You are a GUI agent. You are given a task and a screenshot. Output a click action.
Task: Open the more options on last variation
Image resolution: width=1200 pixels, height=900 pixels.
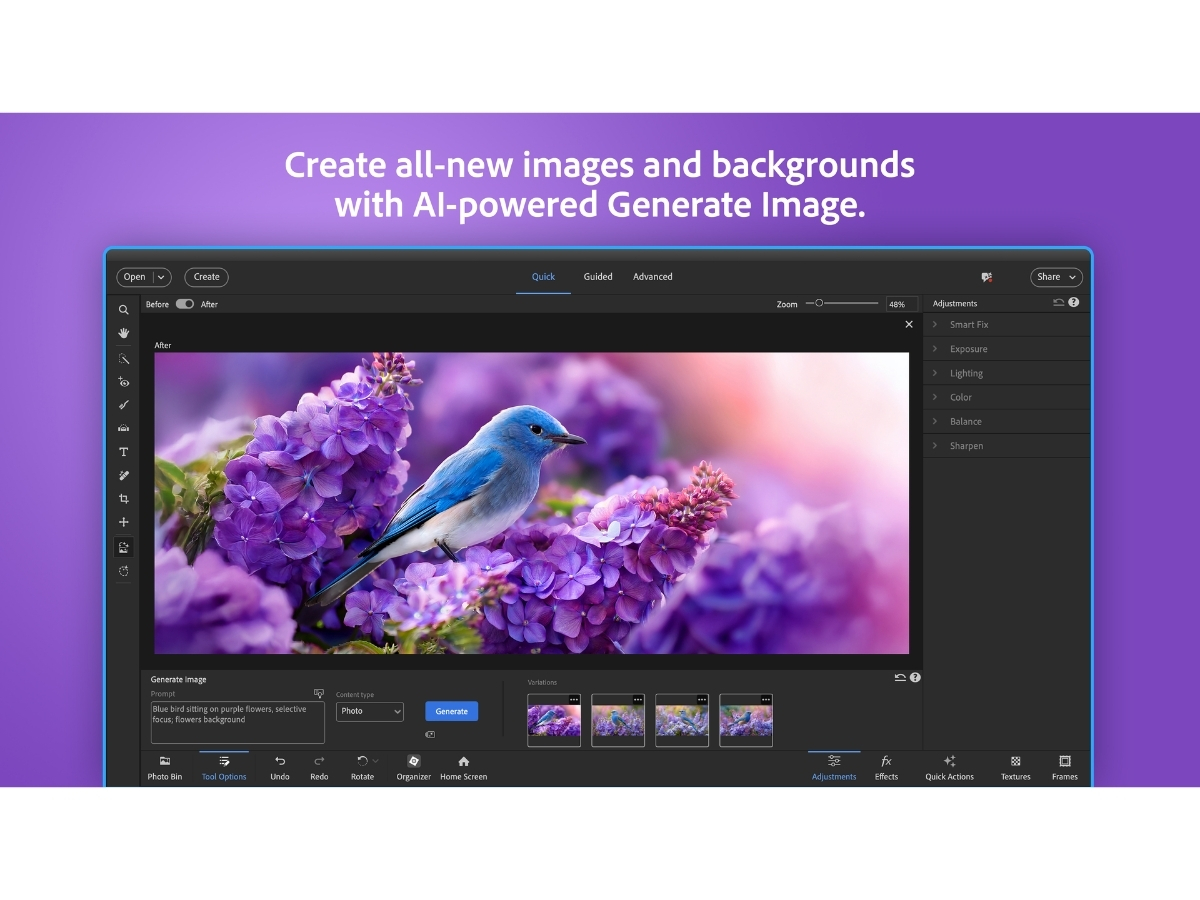(766, 700)
